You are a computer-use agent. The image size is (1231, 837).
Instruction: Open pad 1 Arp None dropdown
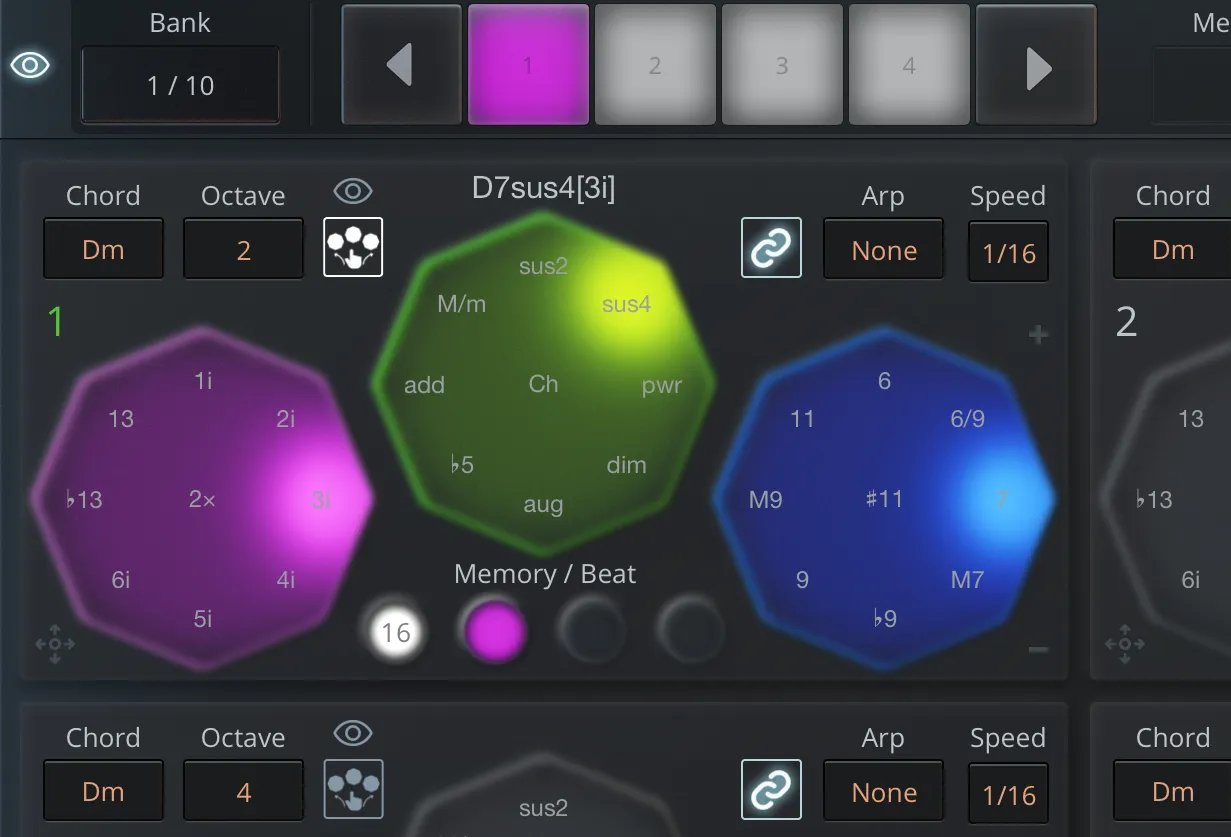[x=884, y=250]
